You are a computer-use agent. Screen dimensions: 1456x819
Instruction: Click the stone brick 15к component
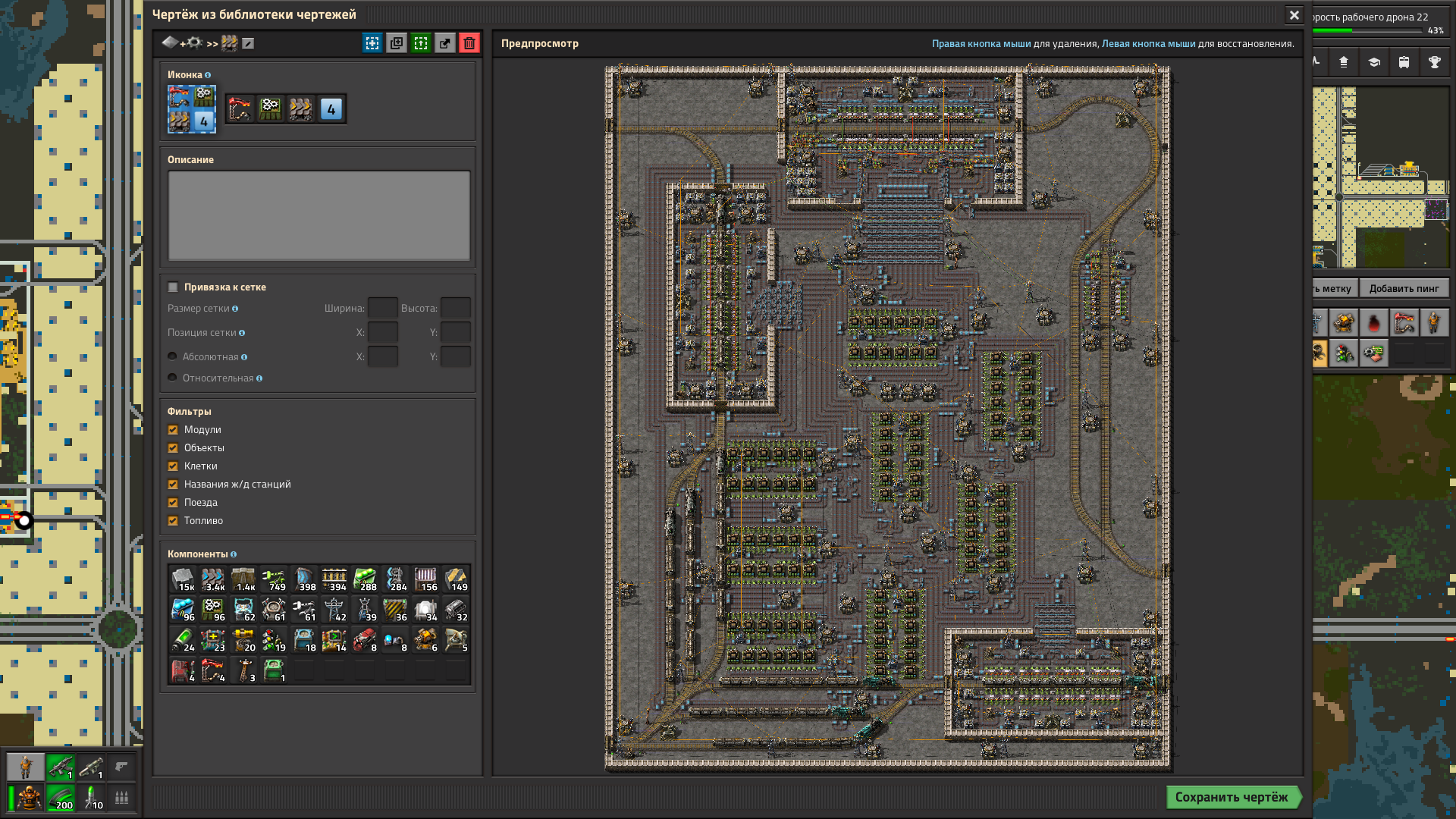183,579
